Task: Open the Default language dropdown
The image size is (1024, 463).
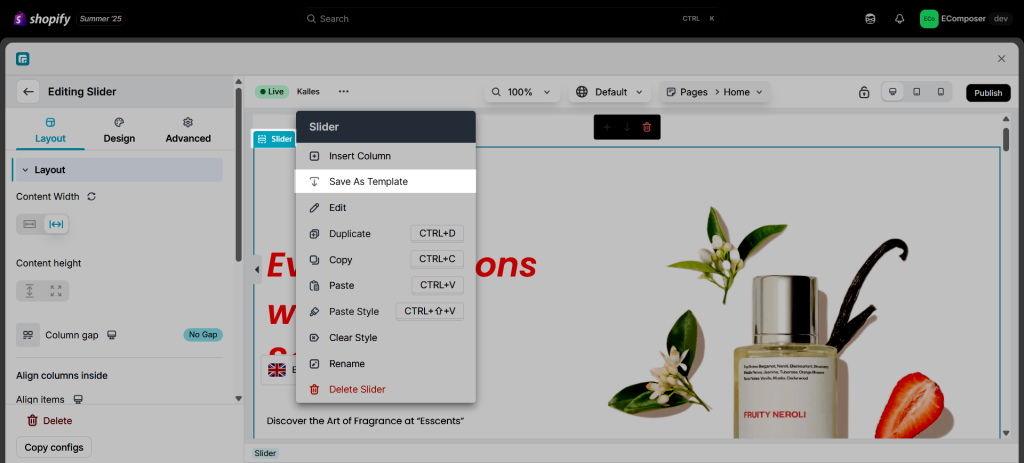Action: coord(610,92)
